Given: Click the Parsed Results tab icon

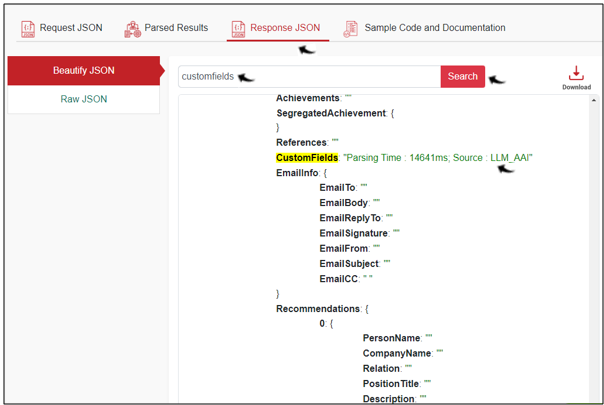Looking at the screenshot, I should tap(132, 28).
